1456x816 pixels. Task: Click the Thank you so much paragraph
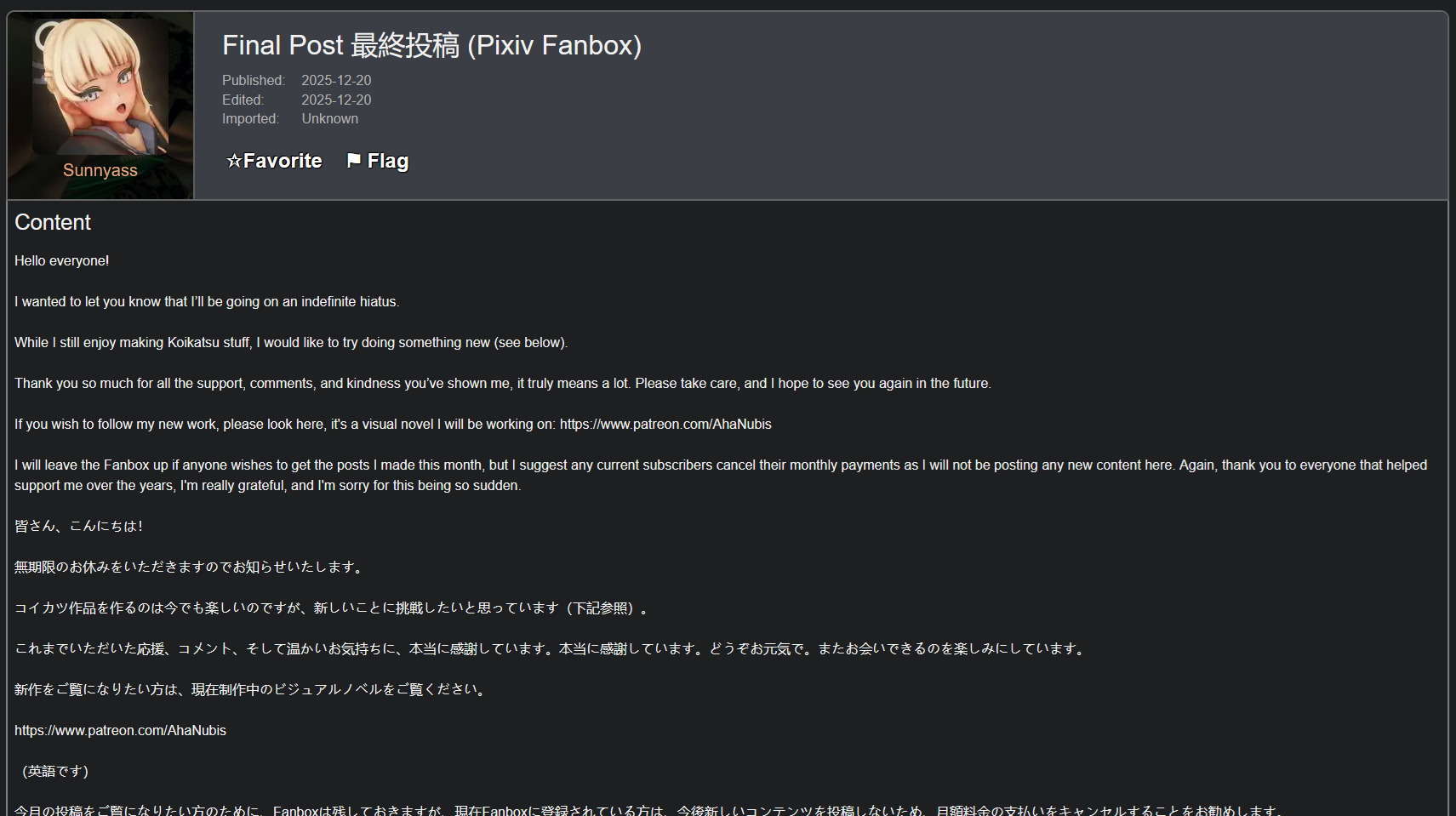click(x=502, y=383)
